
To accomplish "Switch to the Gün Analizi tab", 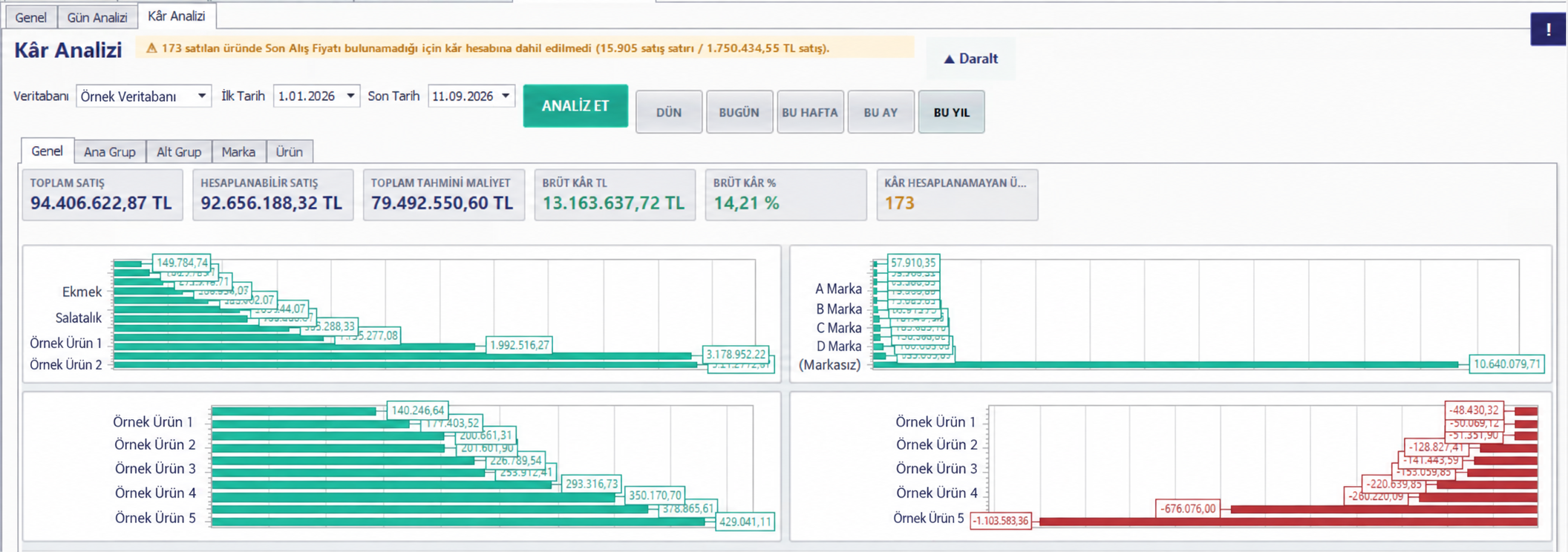I will [97, 17].
